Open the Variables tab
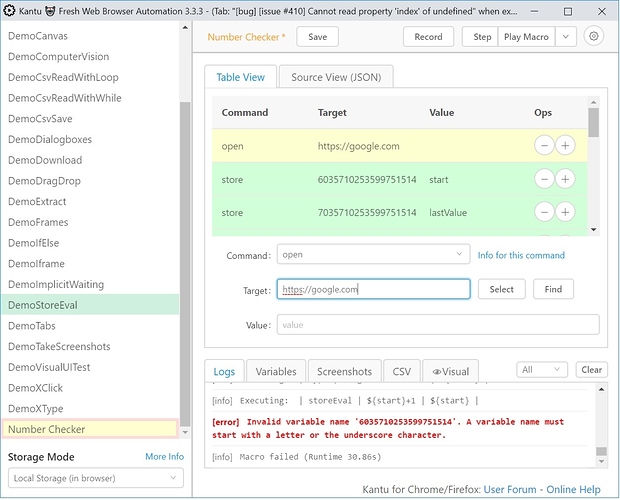Viewport: 620px width, 500px height. (276, 372)
